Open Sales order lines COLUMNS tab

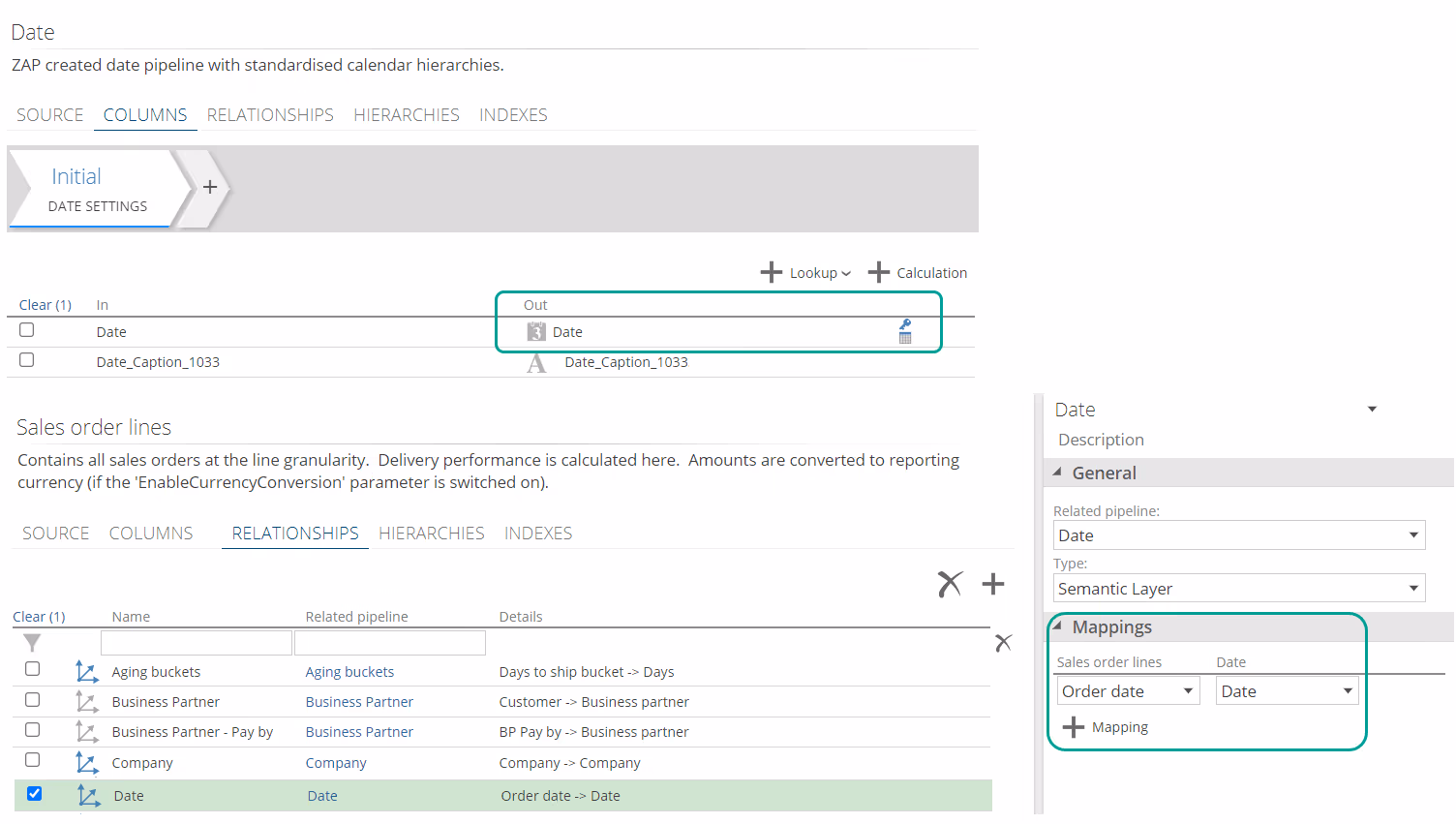[151, 534]
